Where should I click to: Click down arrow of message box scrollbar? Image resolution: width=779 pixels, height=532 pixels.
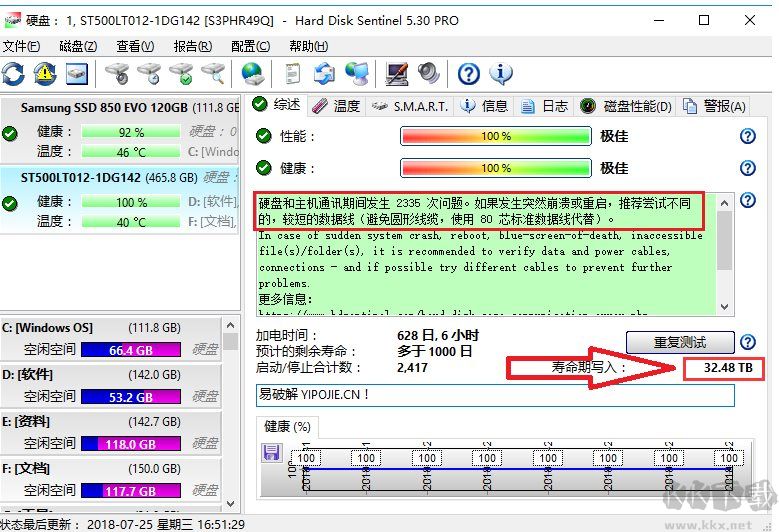coord(724,306)
